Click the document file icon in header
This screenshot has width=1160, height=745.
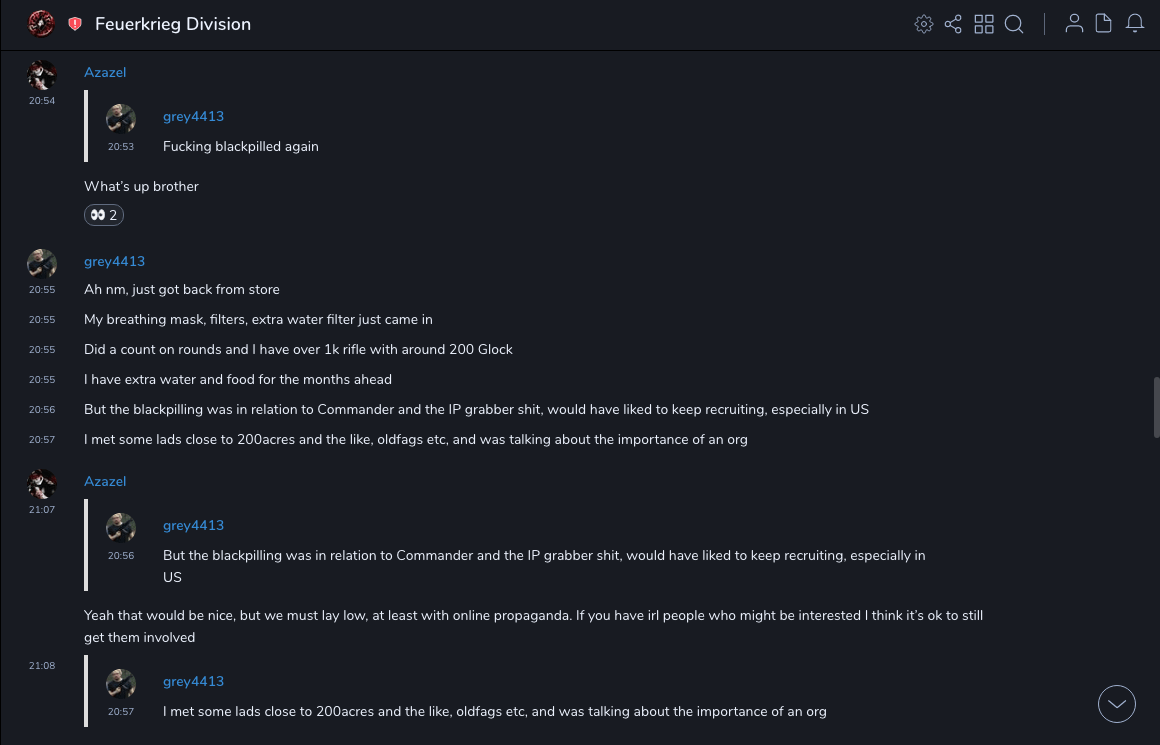point(1104,24)
